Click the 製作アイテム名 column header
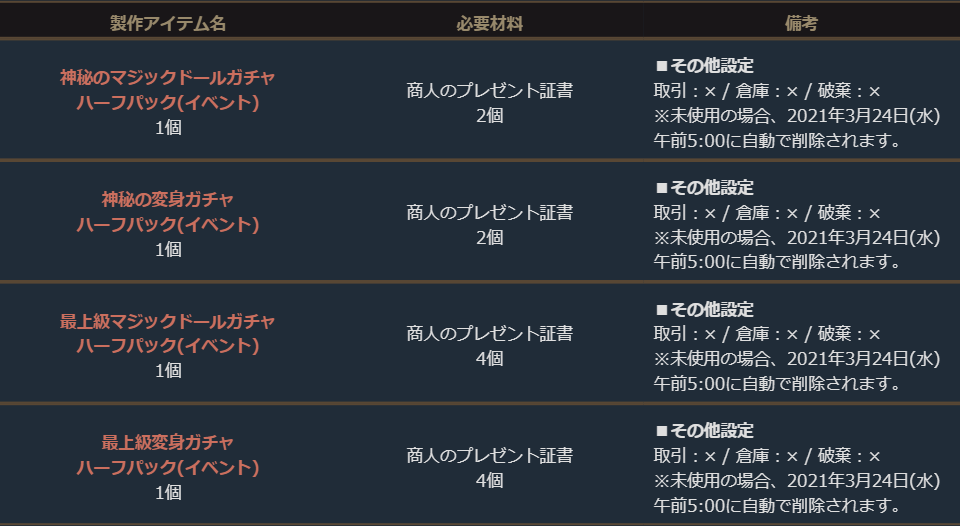The height and width of the screenshot is (526, 960). pyautogui.click(x=168, y=24)
